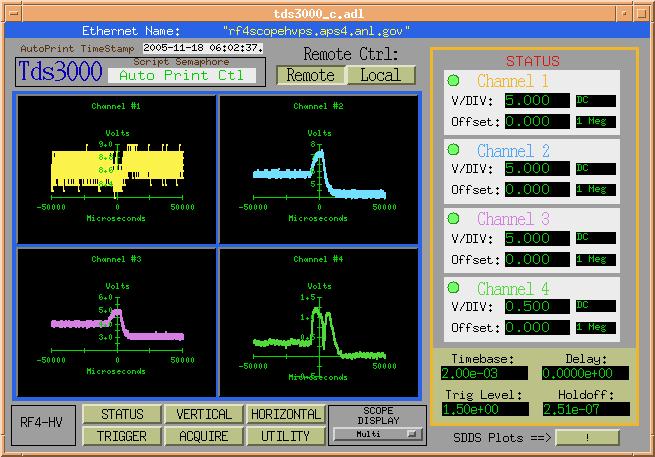
Task: Select Channel 4 V/DIV value 0.500
Action: (537, 306)
